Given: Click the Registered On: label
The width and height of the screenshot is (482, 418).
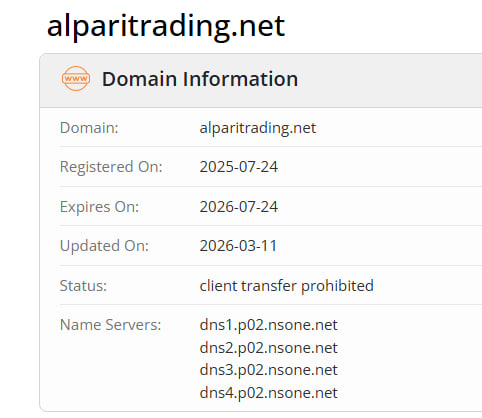Looking at the screenshot, I should (111, 167).
